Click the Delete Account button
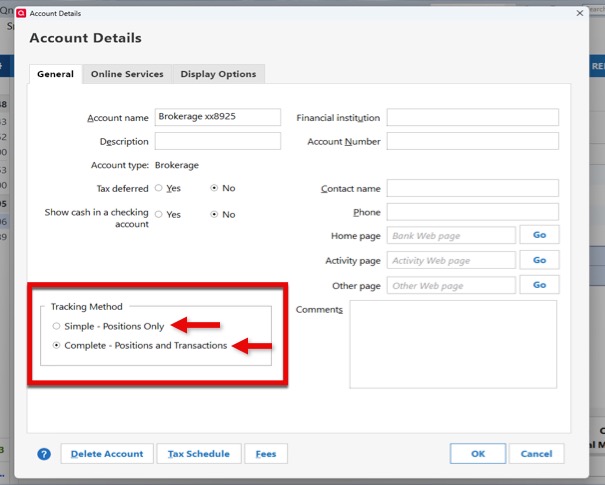 (x=107, y=454)
